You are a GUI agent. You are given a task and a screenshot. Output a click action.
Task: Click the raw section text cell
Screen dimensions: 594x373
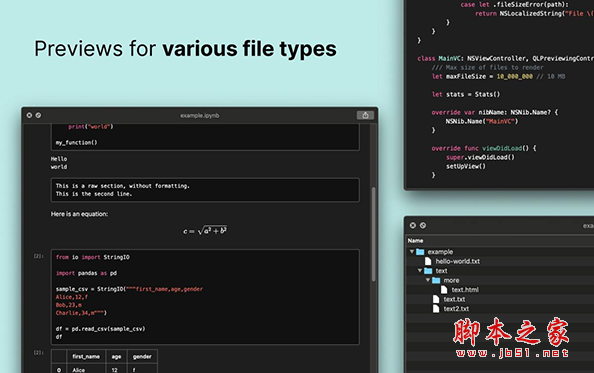click(x=205, y=190)
